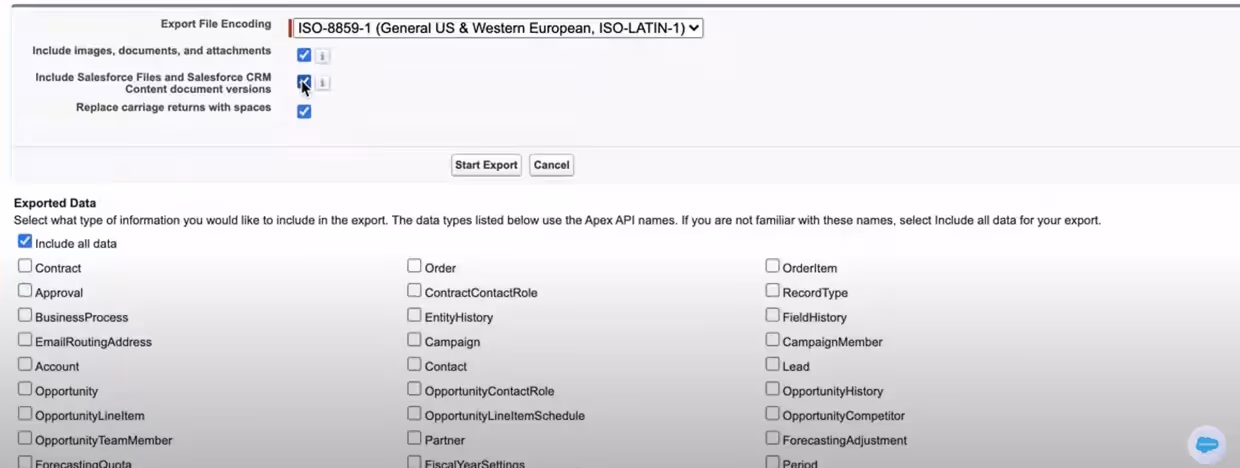Click the Start Export button
The image size is (1240, 468).
click(486, 165)
